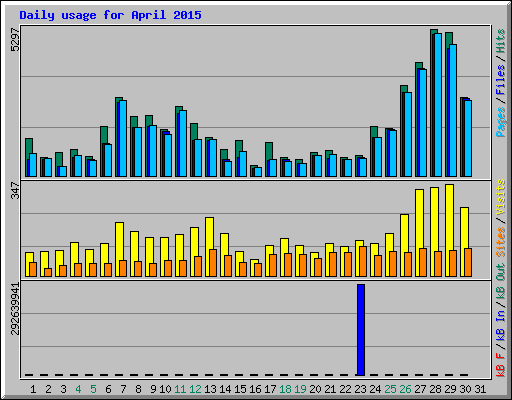This screenshot has width=512, height=400.
Task: Click the 'kB F / kB In / kB Out' legend
Action: click(x=500, y=320)
